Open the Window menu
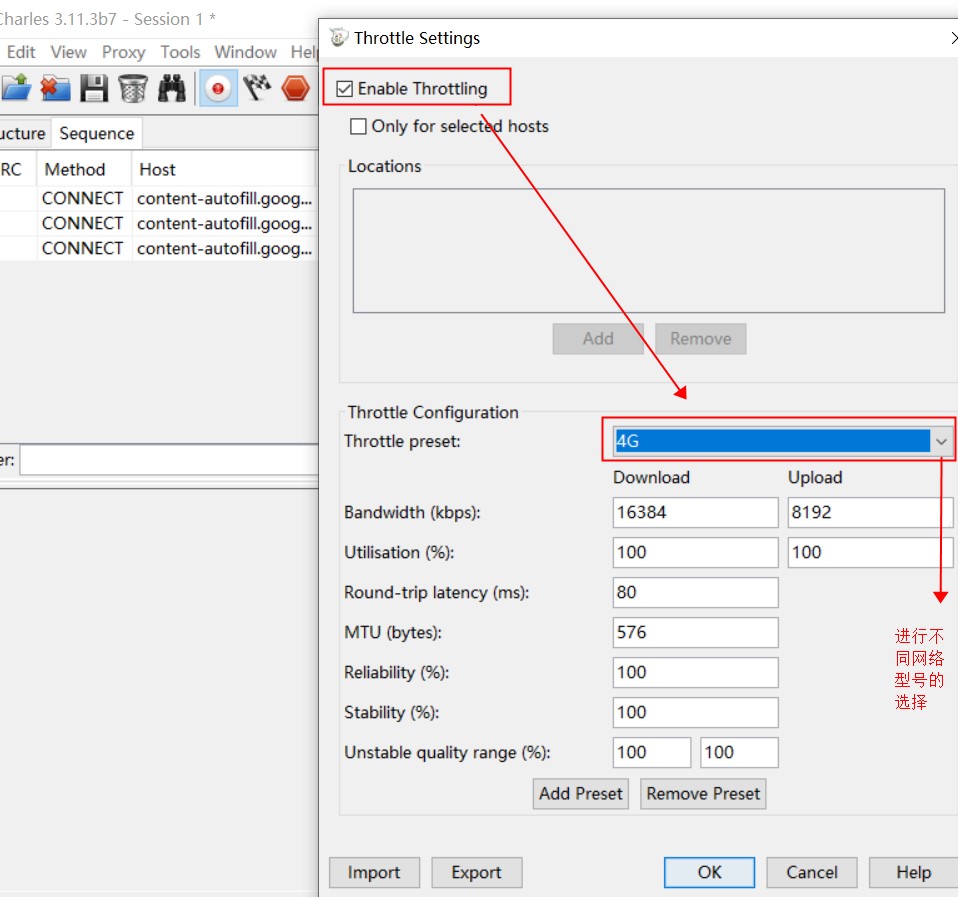 tap(246, 52)
